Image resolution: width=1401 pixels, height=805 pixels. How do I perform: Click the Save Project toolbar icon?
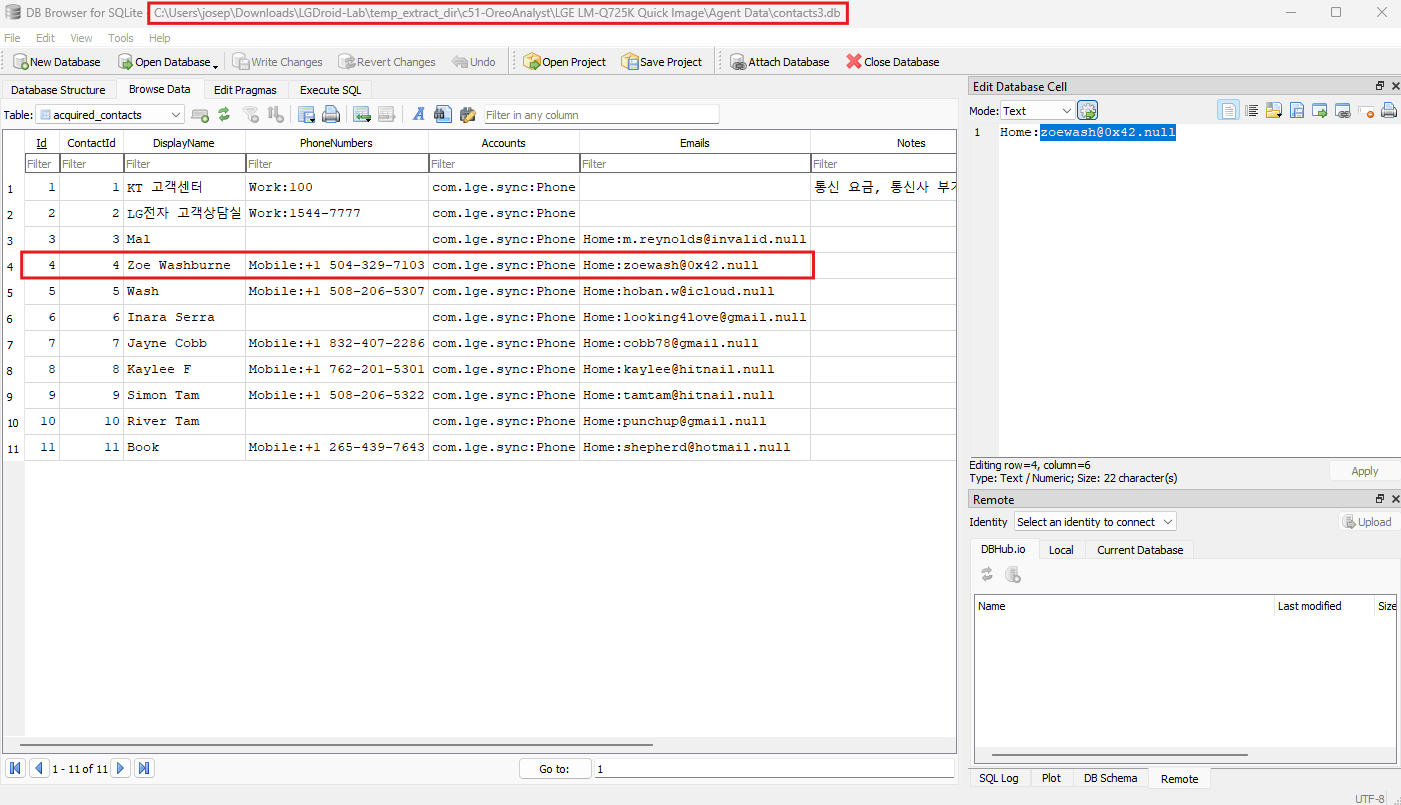661,62
